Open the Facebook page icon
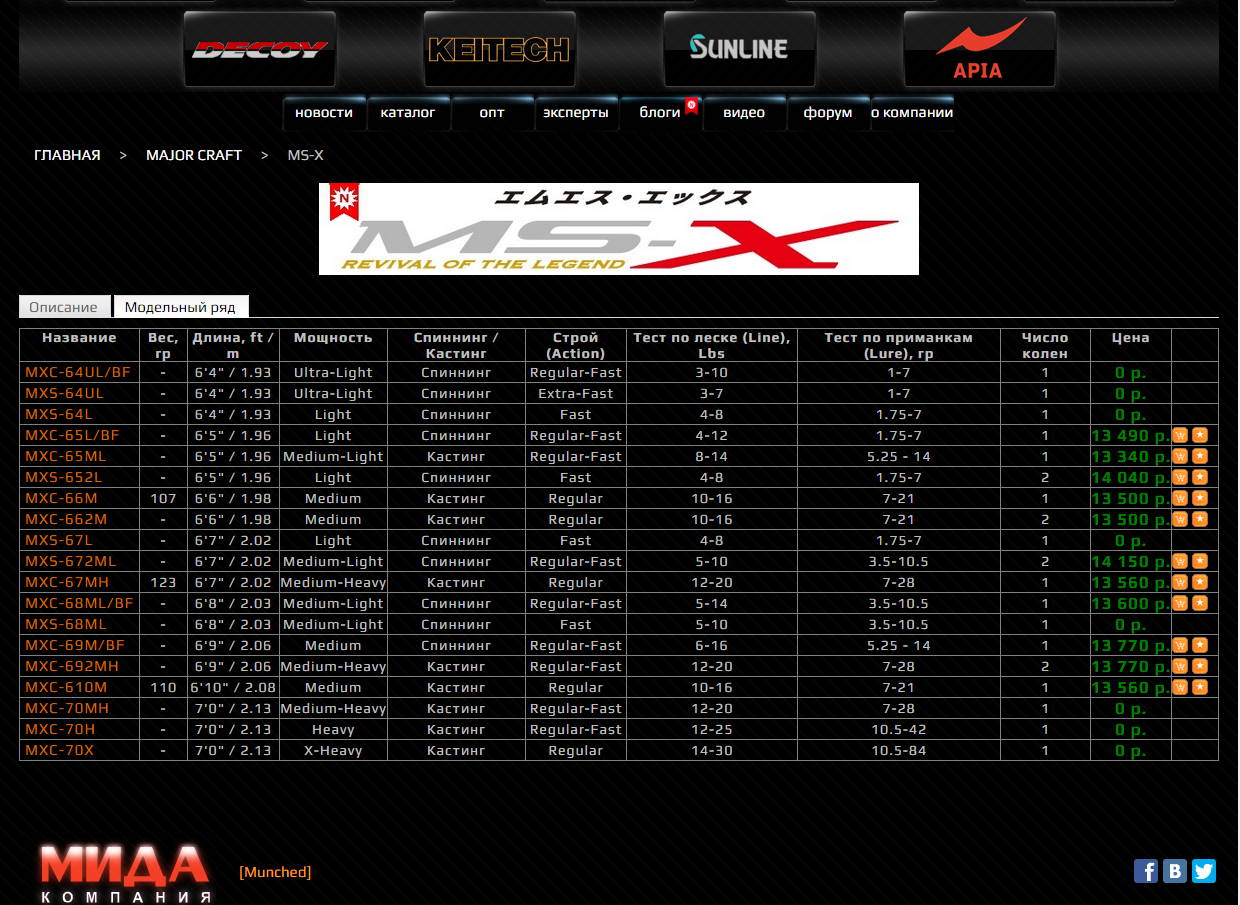 click(x=1146, y=871)
